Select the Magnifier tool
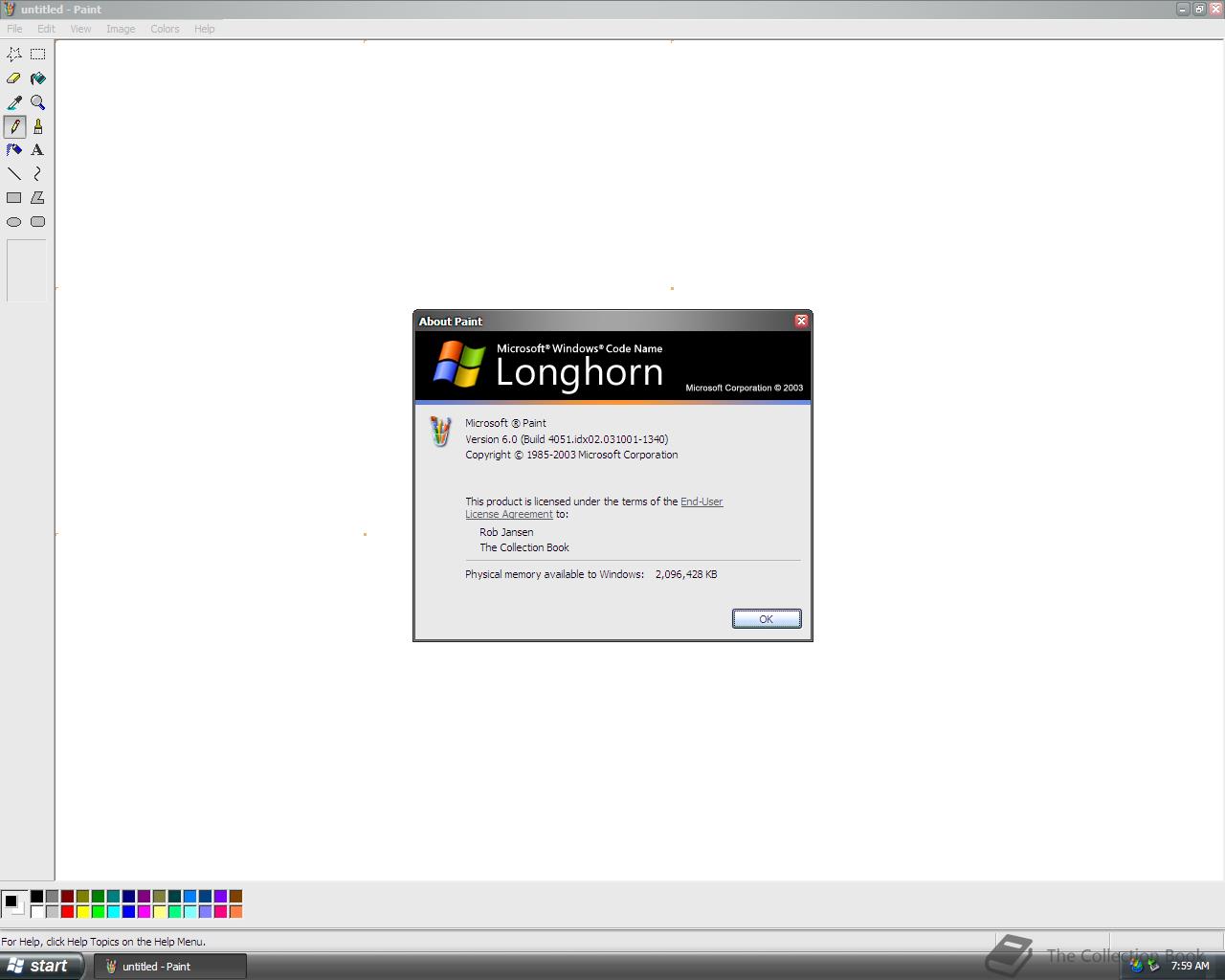This screenshot has width=1225, height=980. click(37, 102)
